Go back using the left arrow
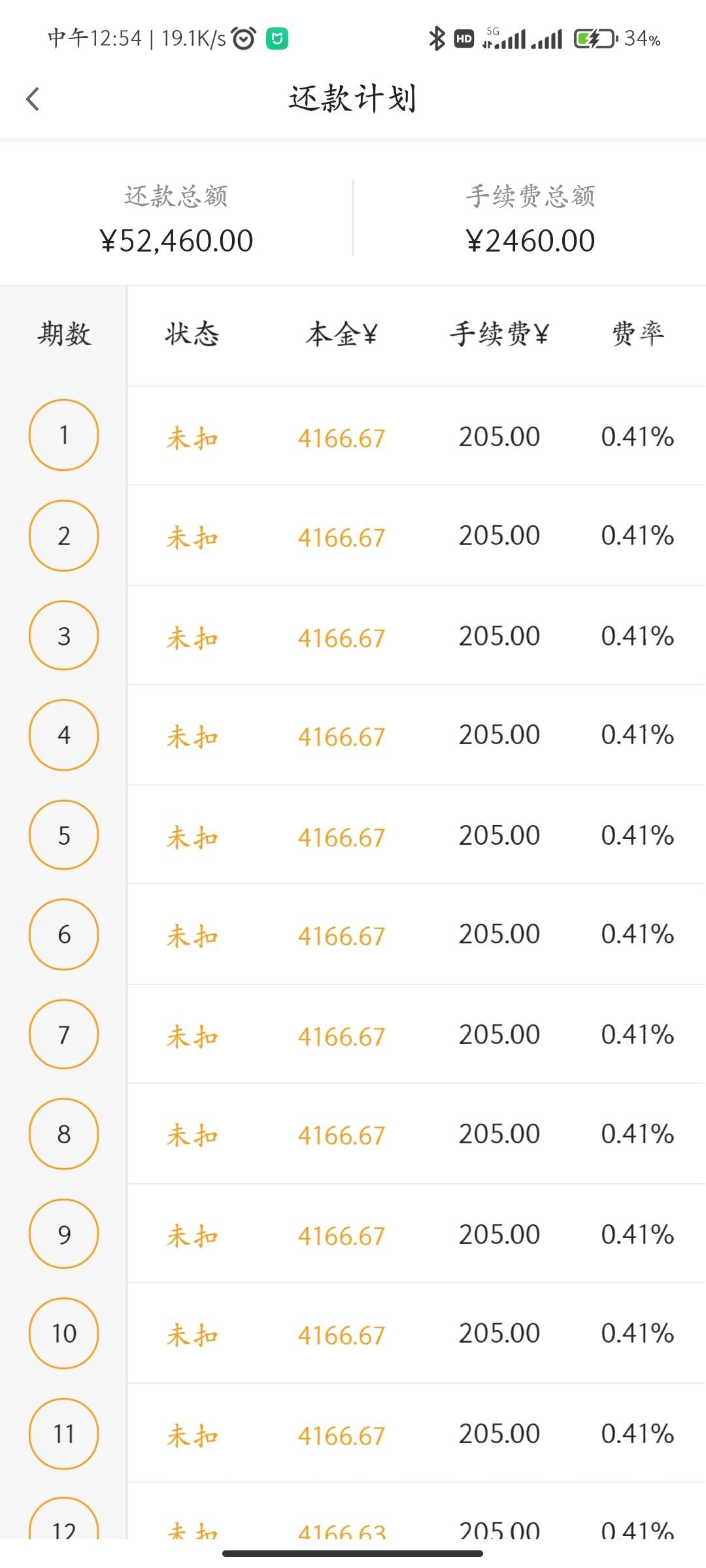The height and width of the screenshot is (1568, 706). point(33,99)
